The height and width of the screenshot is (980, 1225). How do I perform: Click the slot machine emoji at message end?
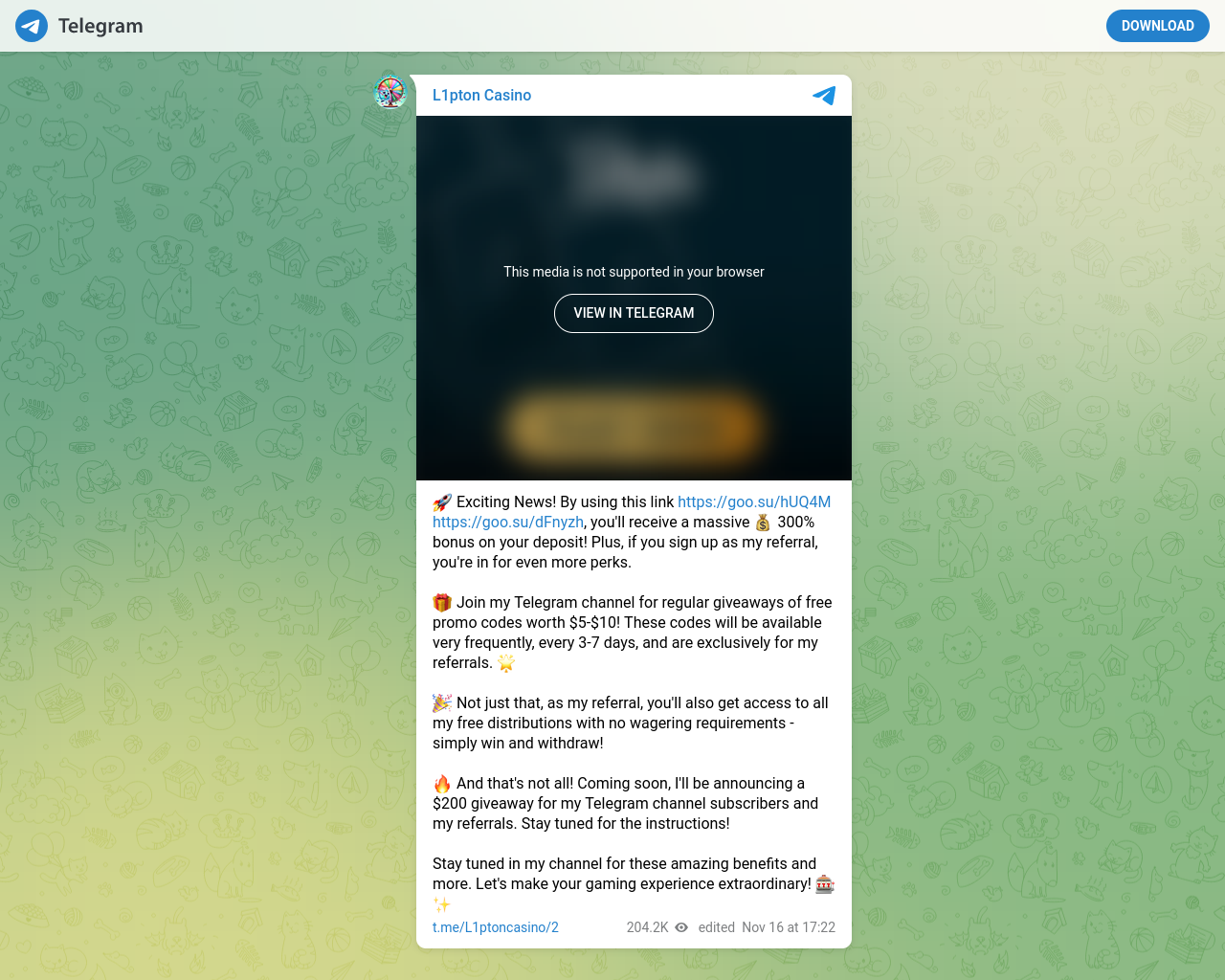pos(825,884)
